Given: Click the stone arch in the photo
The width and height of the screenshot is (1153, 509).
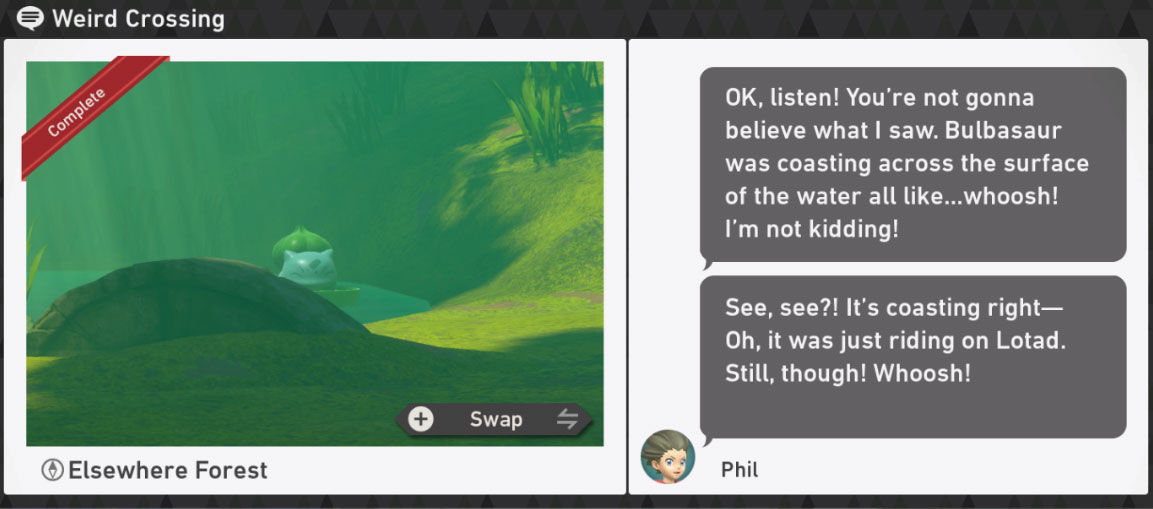Looking at the screenshot, I should pos(195,300).
